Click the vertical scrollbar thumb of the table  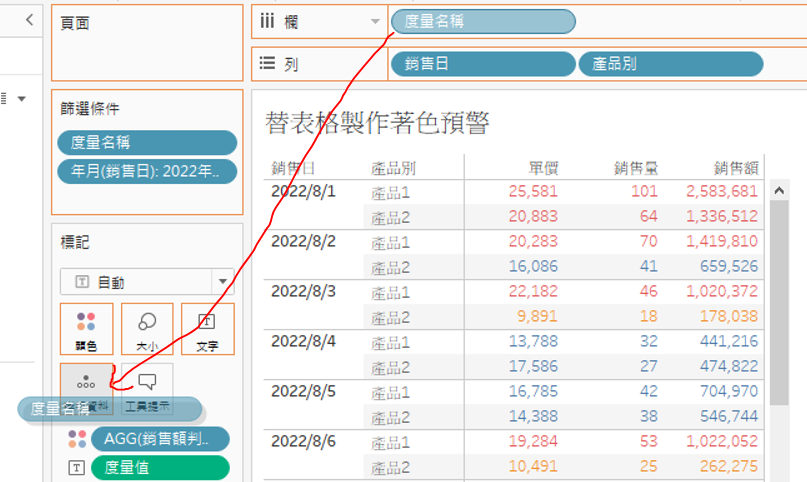[x=779, y=302]
